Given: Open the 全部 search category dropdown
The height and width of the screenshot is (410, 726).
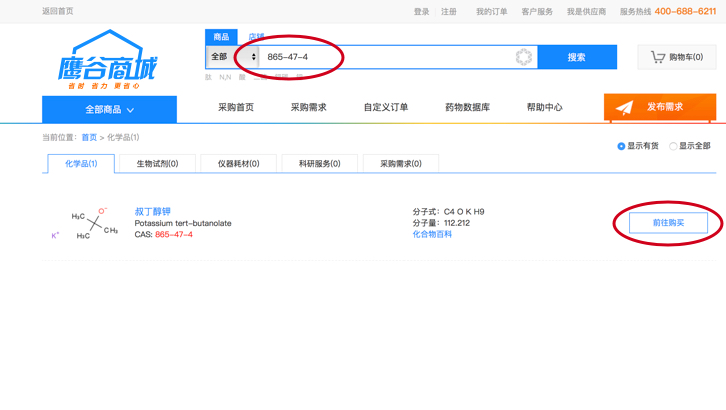Looking at the screenshot, I should coord(233,57).
